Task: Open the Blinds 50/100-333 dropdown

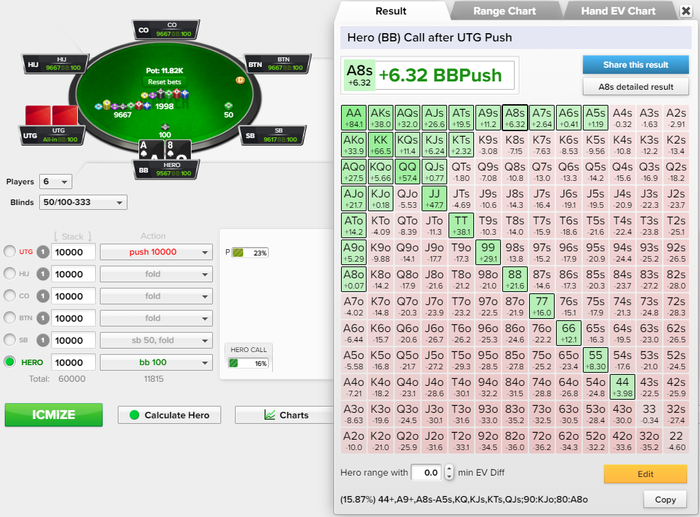Action: [x=83, y=202]
